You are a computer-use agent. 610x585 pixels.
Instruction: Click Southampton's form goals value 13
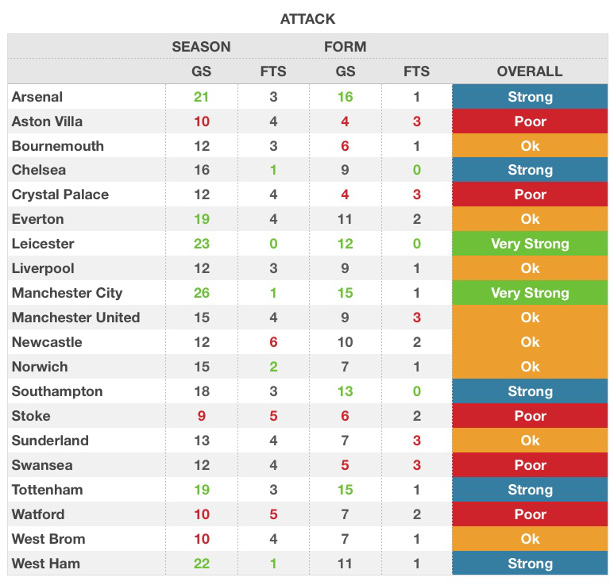coord(345,391)
